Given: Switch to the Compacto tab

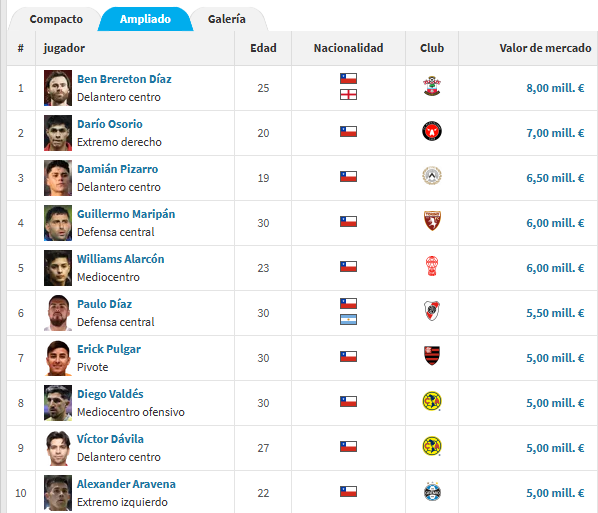Looking at the screenshot, I should click(x=56, y=19).
